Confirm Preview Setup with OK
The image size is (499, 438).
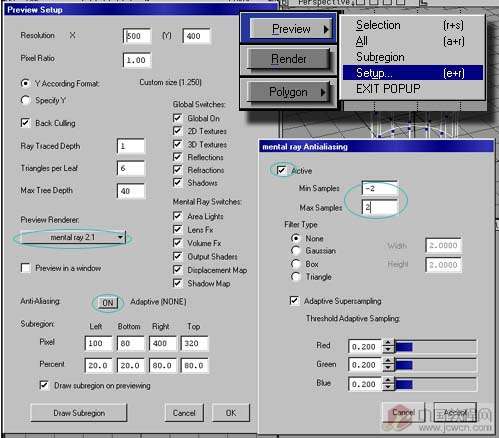point(231,413)
